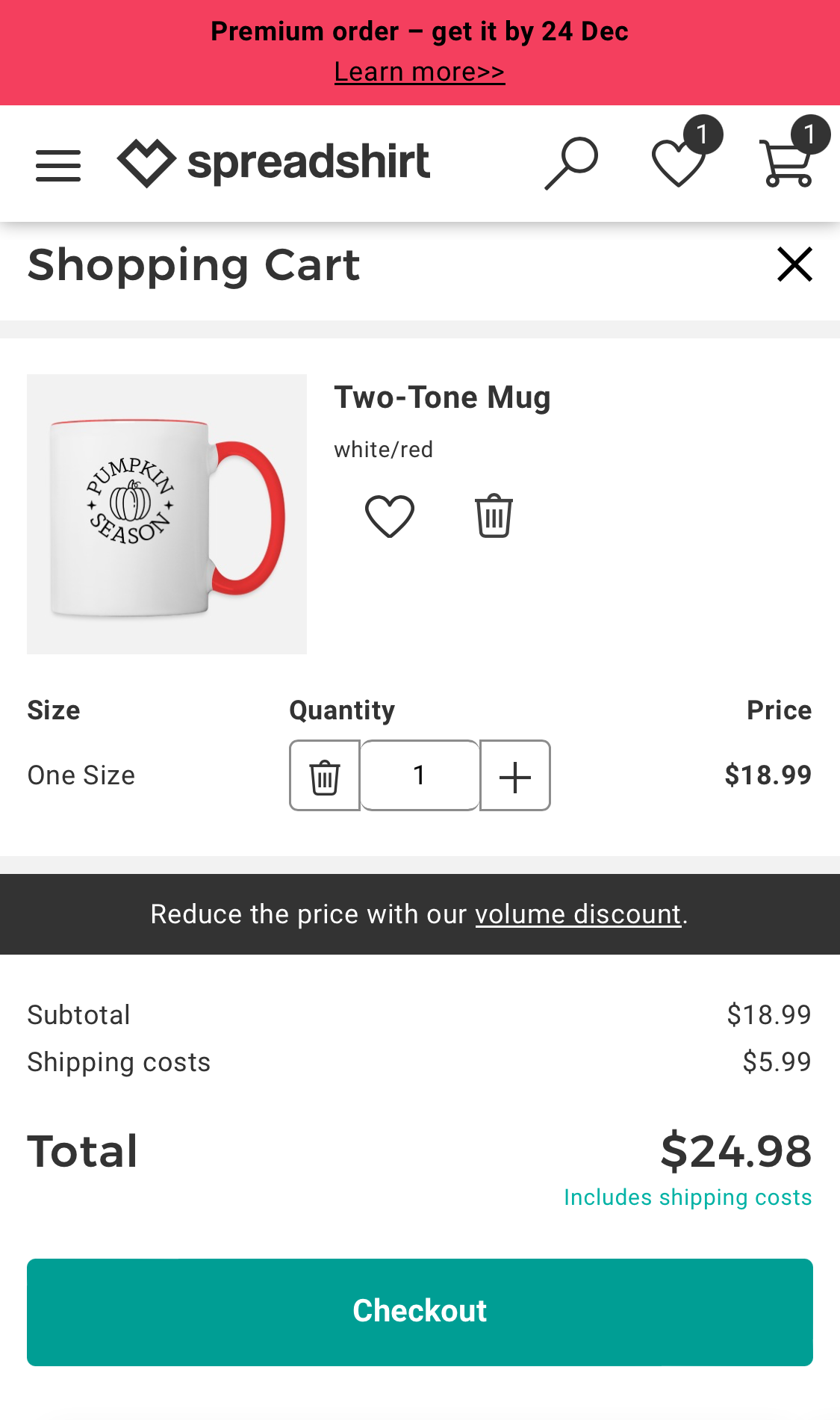Open the search magnifier
The image size is (840, 1420).
571,163
